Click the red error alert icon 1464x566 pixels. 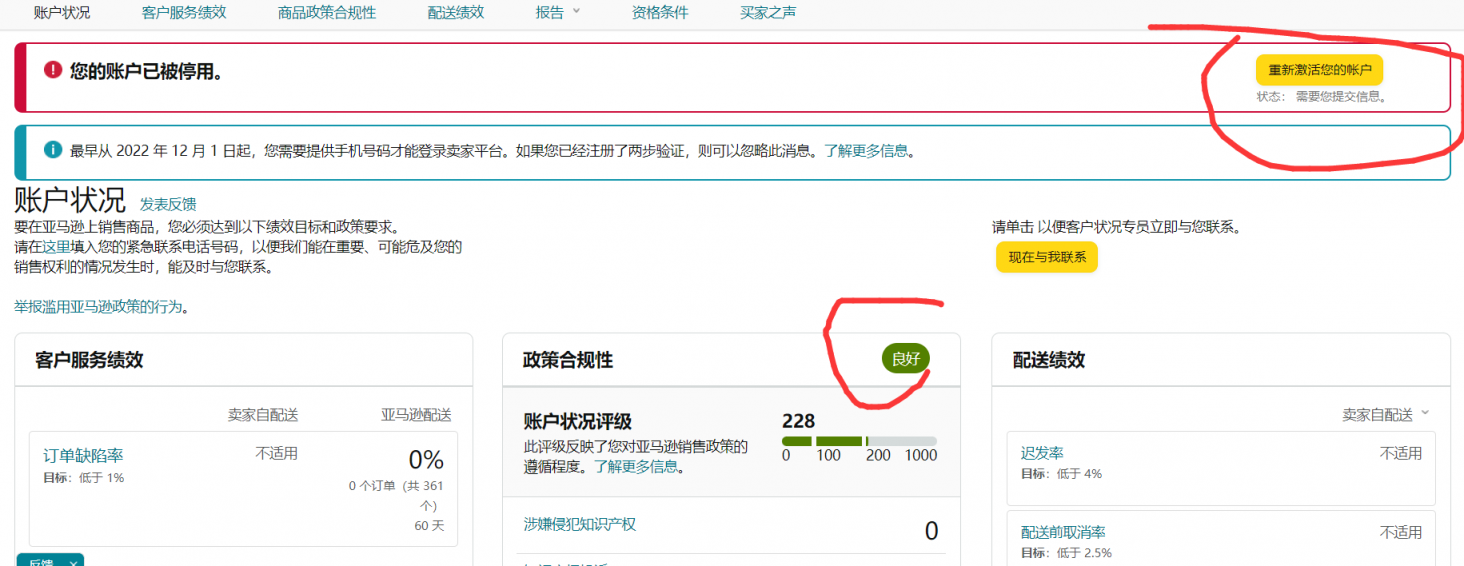[x=53, y=70]
